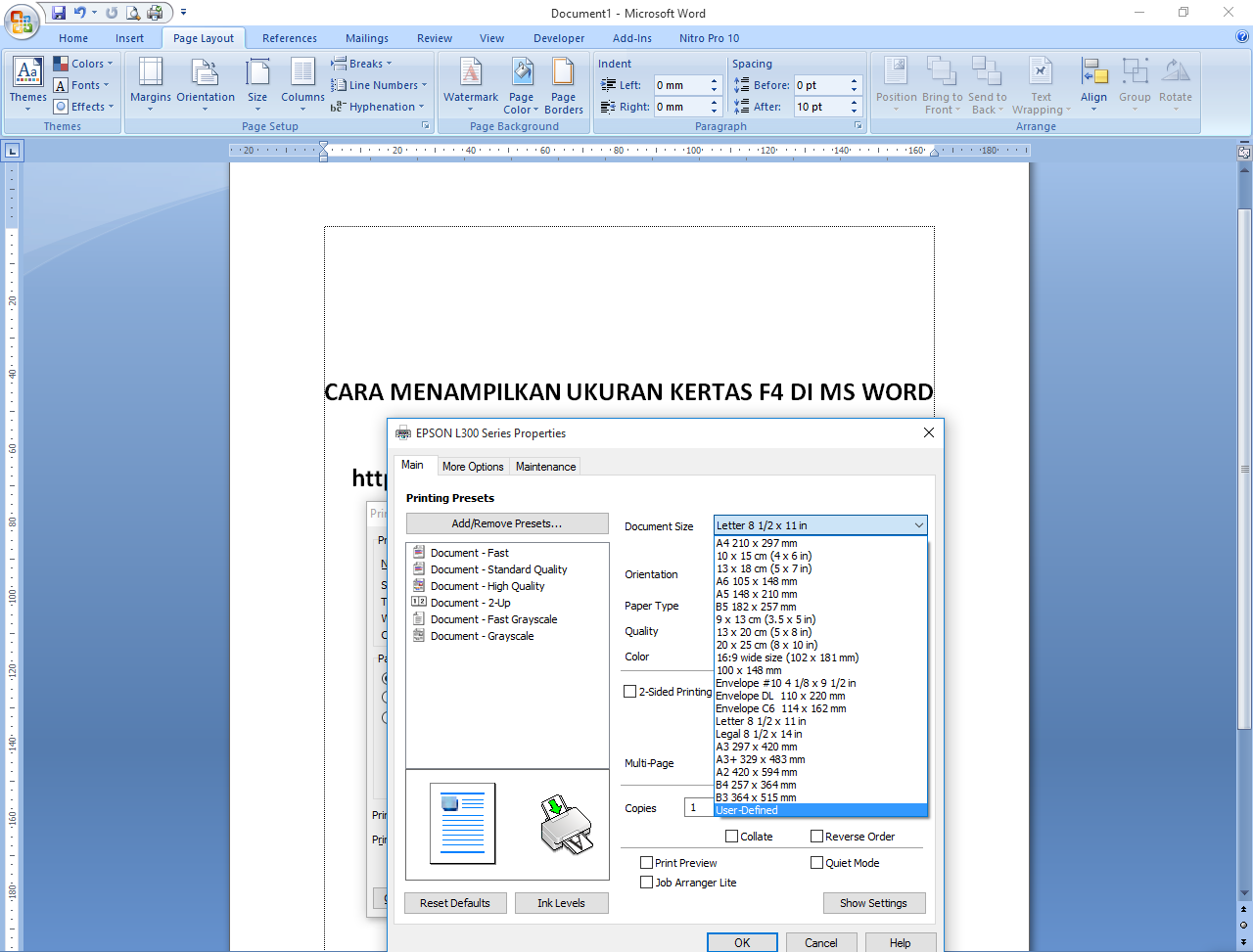Open the Orientation options
This screenshot has width=1253, height=952.
206,84
